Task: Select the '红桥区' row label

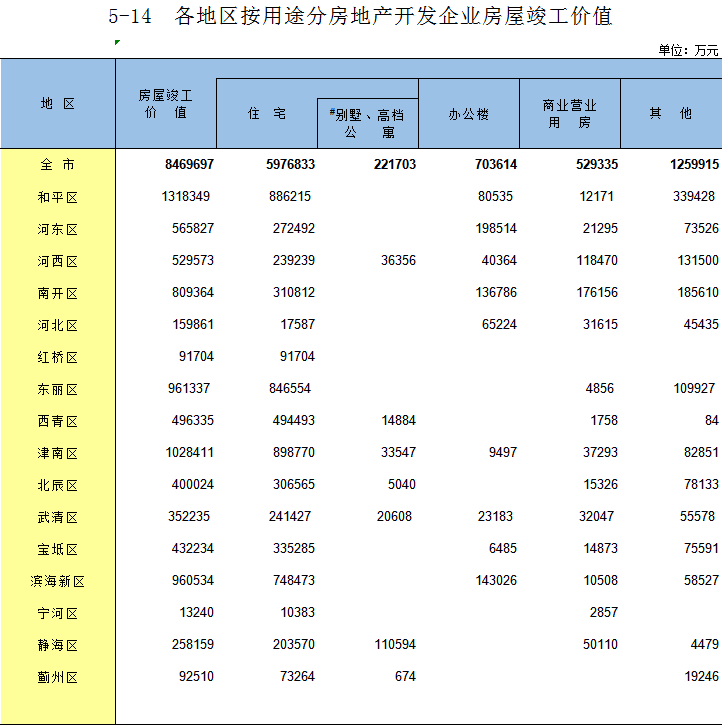Action: coord(58,357)
